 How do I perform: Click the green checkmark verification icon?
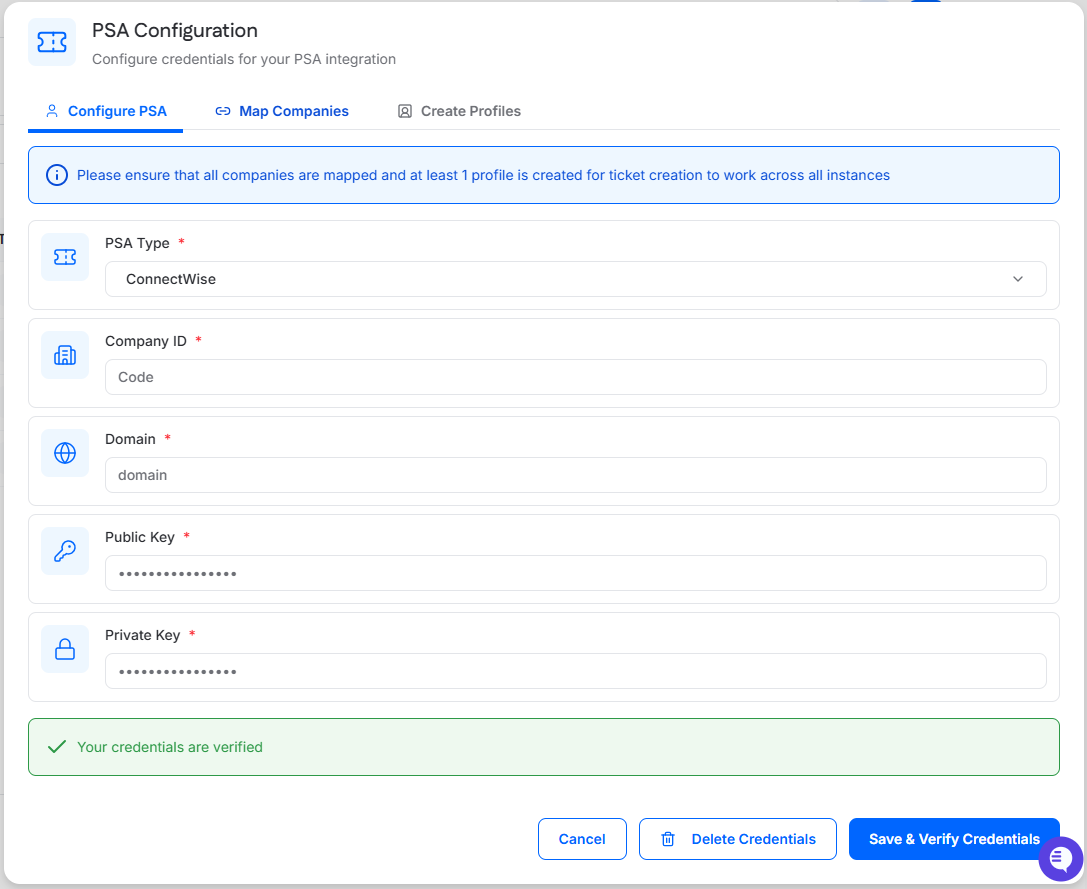click(x=57, y=747)
